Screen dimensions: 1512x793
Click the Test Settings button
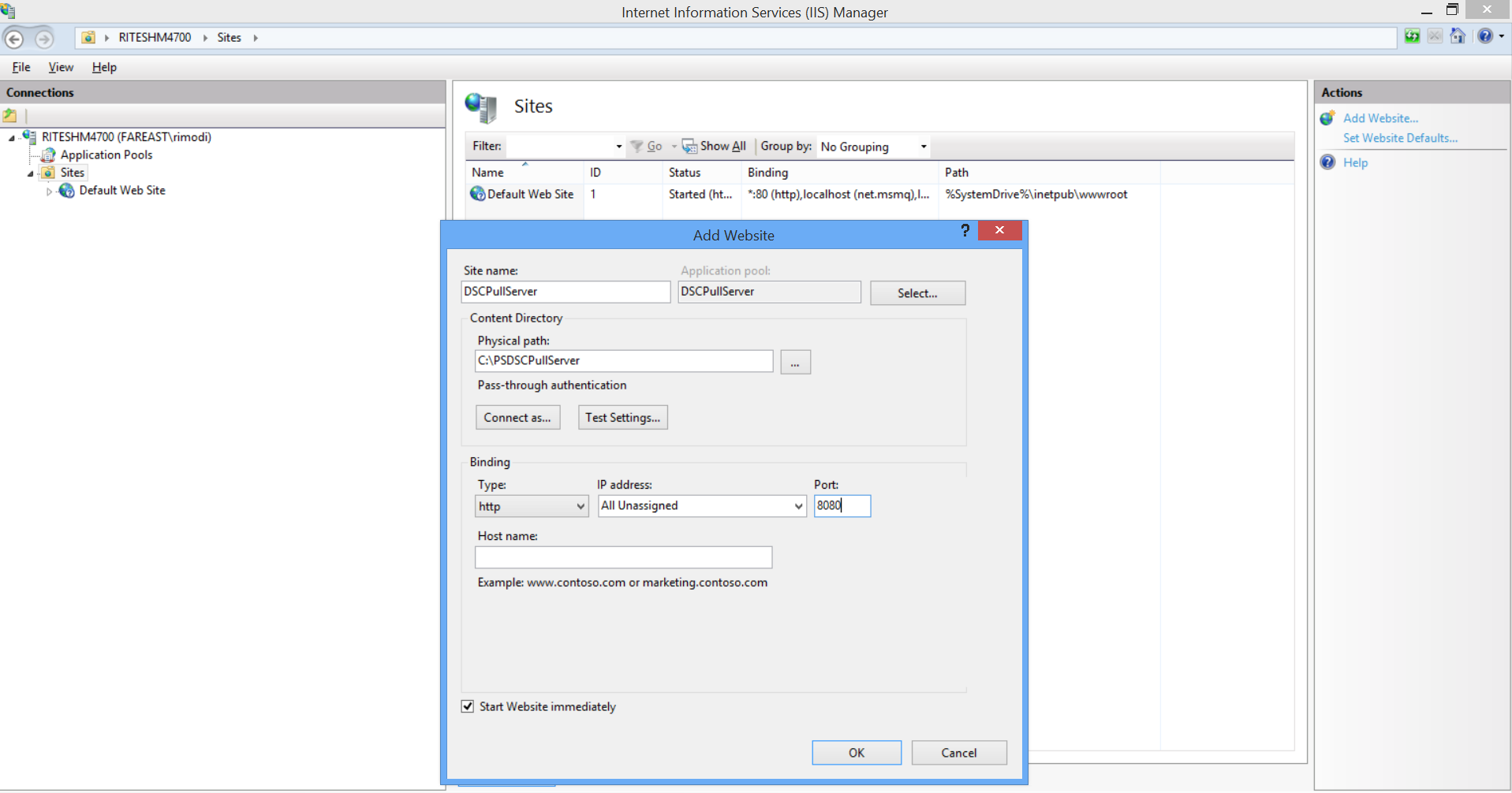point(622,418)
